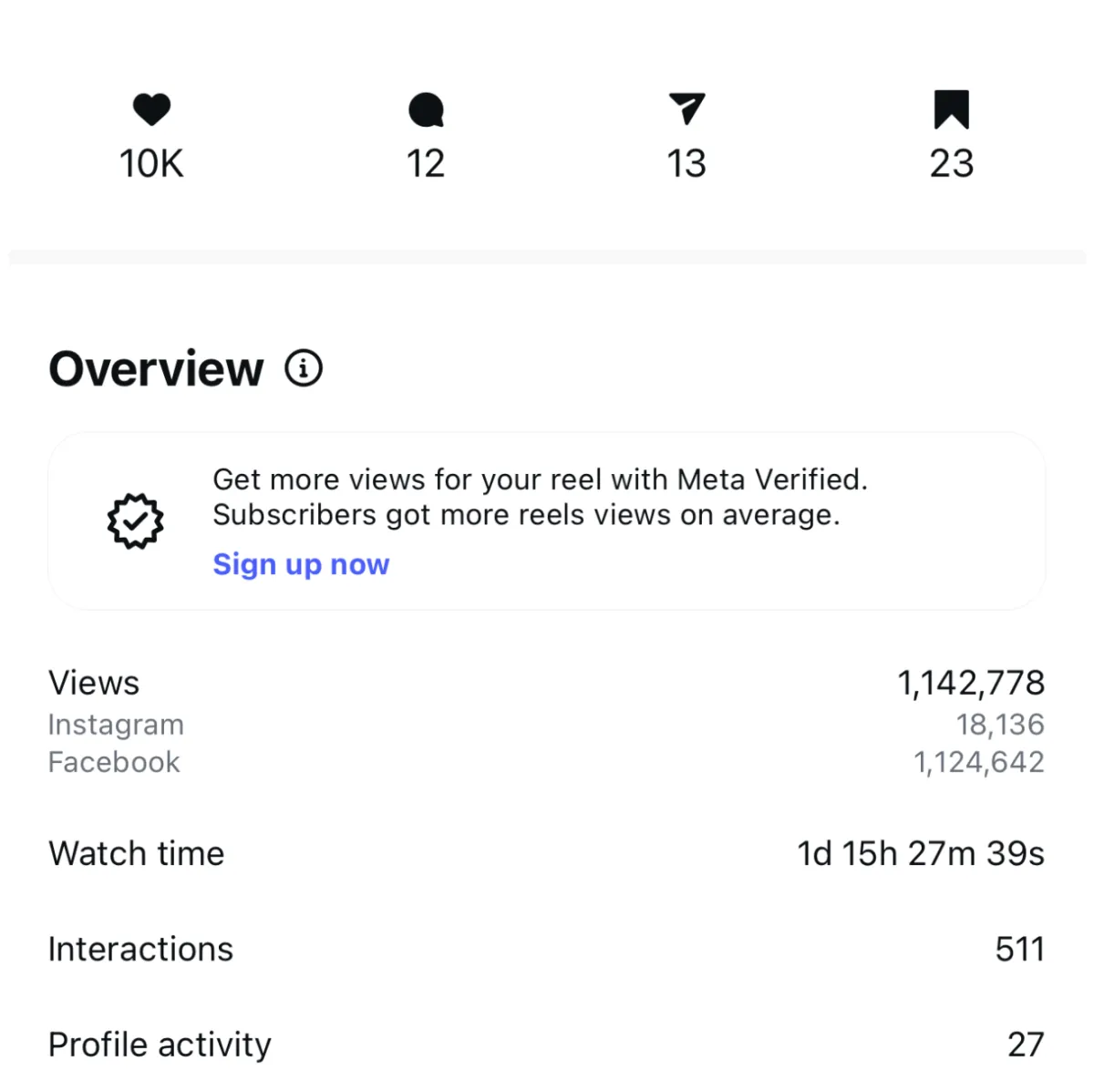The width and height of the screenshot is (1094, 1092).
Task: Tap the 13 shares count
Action: coord(686,164)
